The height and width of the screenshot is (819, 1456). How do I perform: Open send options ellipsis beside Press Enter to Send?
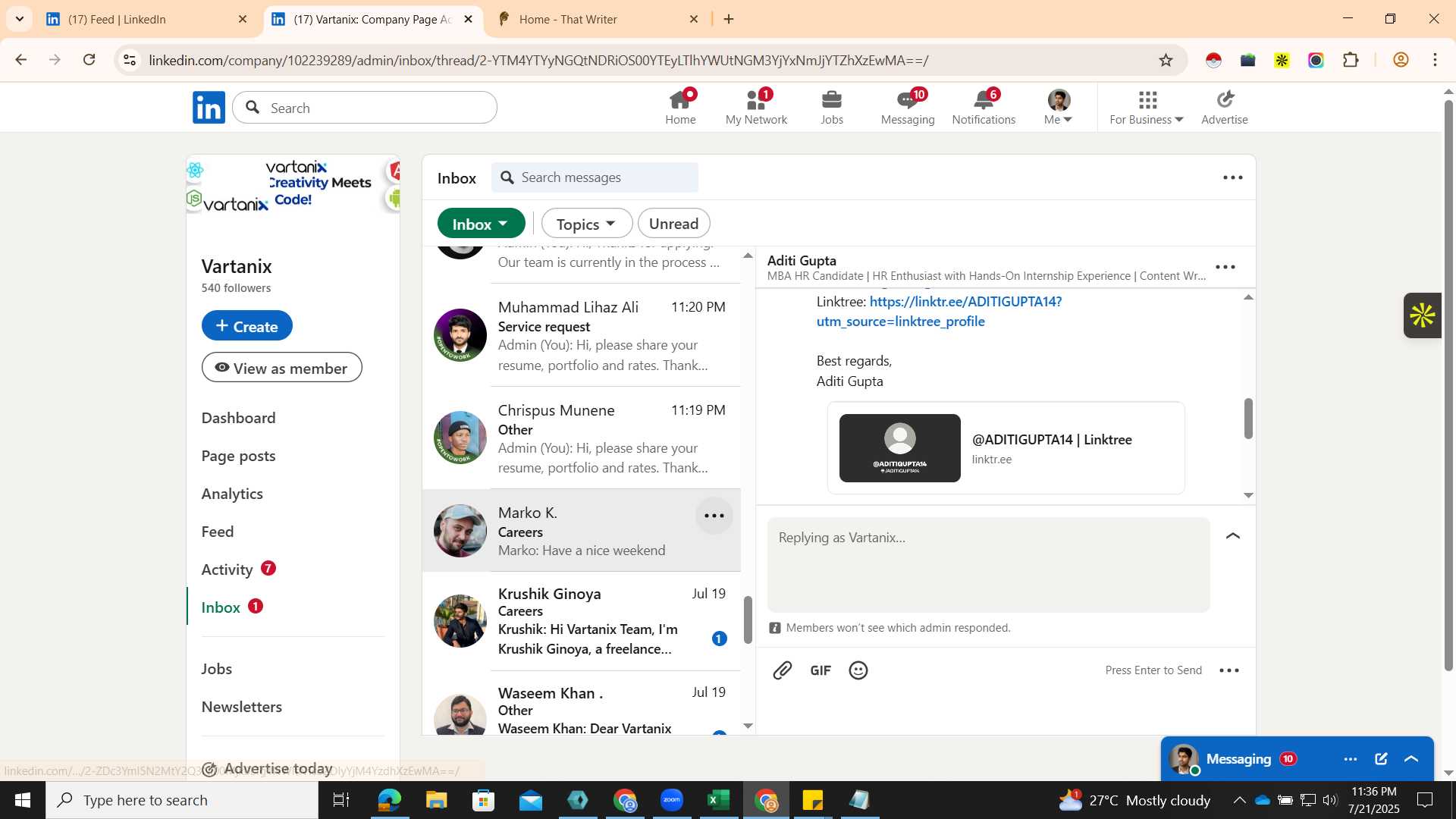pyautogui.click(x=1229, y=670)
